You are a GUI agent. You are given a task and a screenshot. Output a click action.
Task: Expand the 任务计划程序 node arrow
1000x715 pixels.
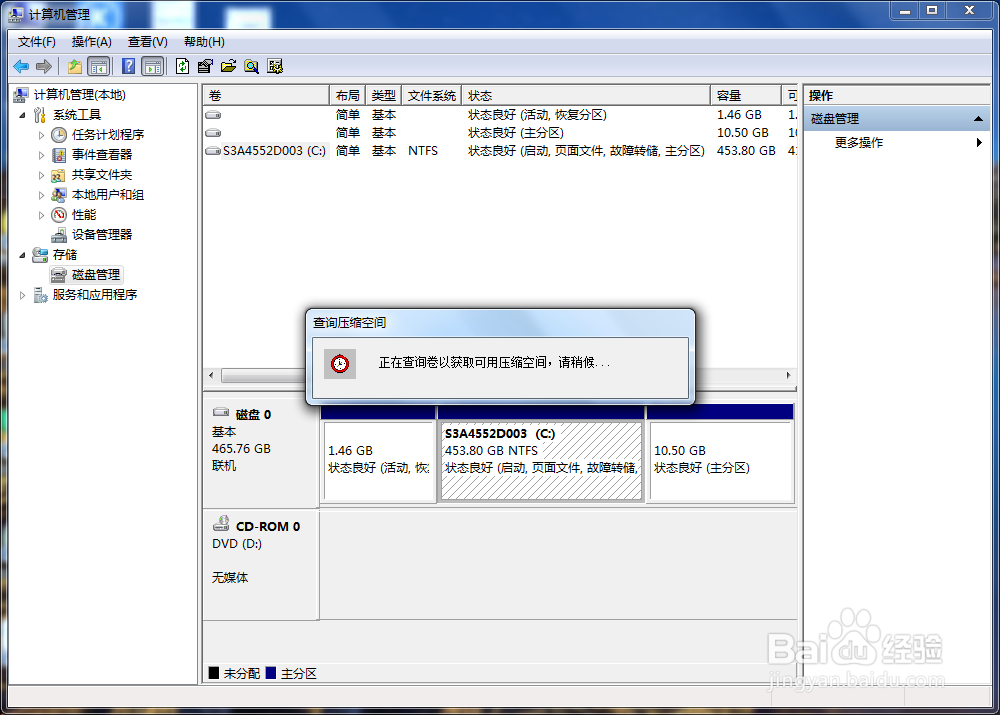point(41,135)
